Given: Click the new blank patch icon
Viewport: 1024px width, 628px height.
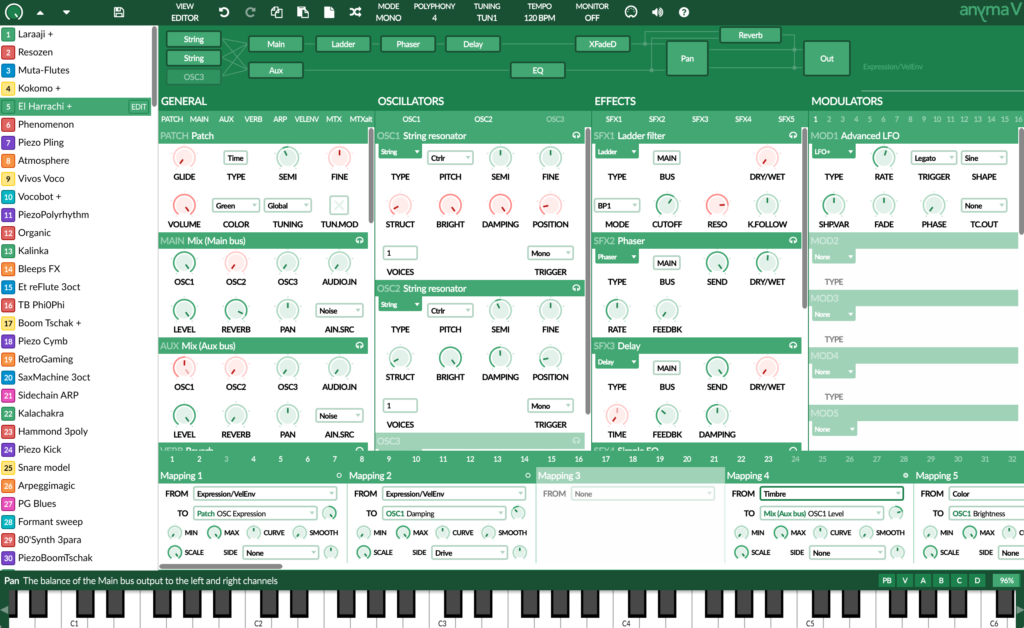Looking at the screenshot, I should [329, 12].
